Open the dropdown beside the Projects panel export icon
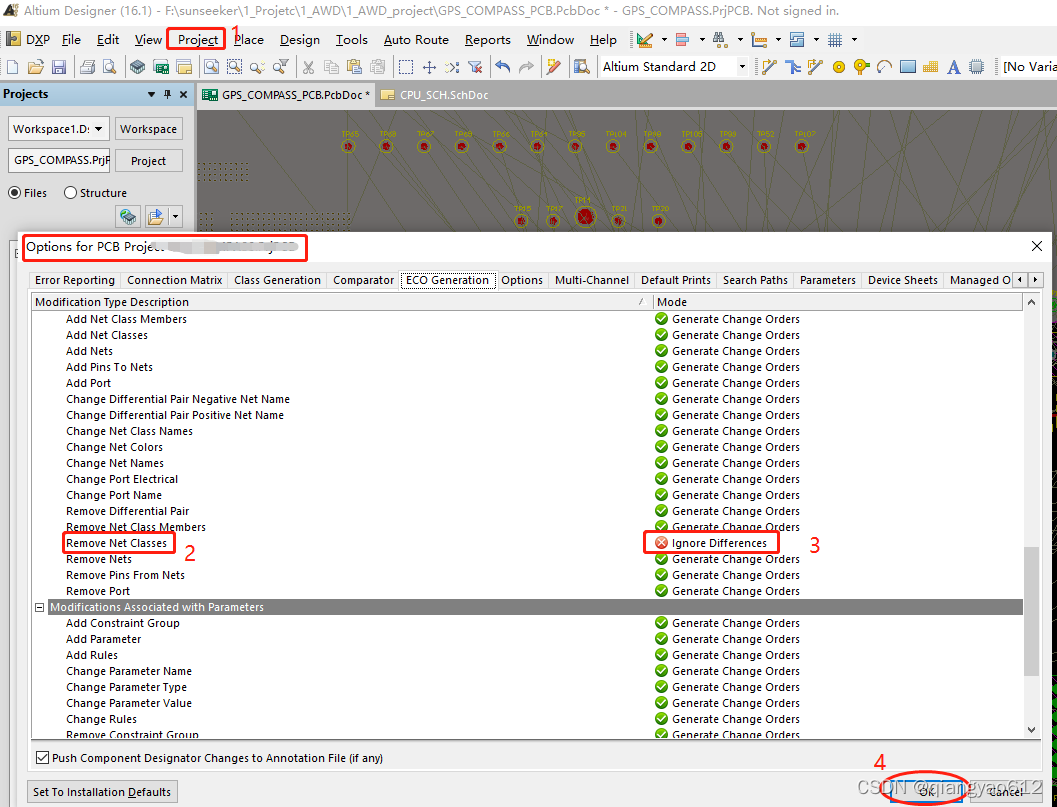The height and width of the screenshot is (807, 1057). pyautogui.click(x=176, y=217)
